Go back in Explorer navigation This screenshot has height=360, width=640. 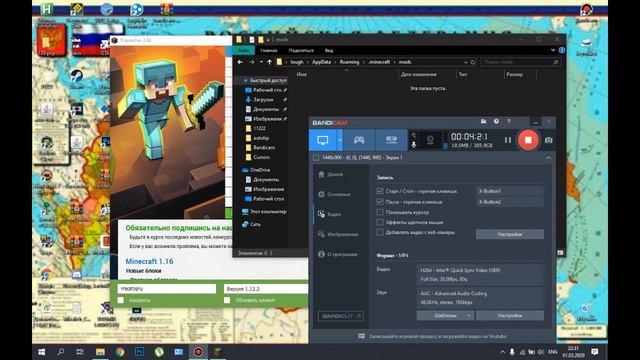240,62
